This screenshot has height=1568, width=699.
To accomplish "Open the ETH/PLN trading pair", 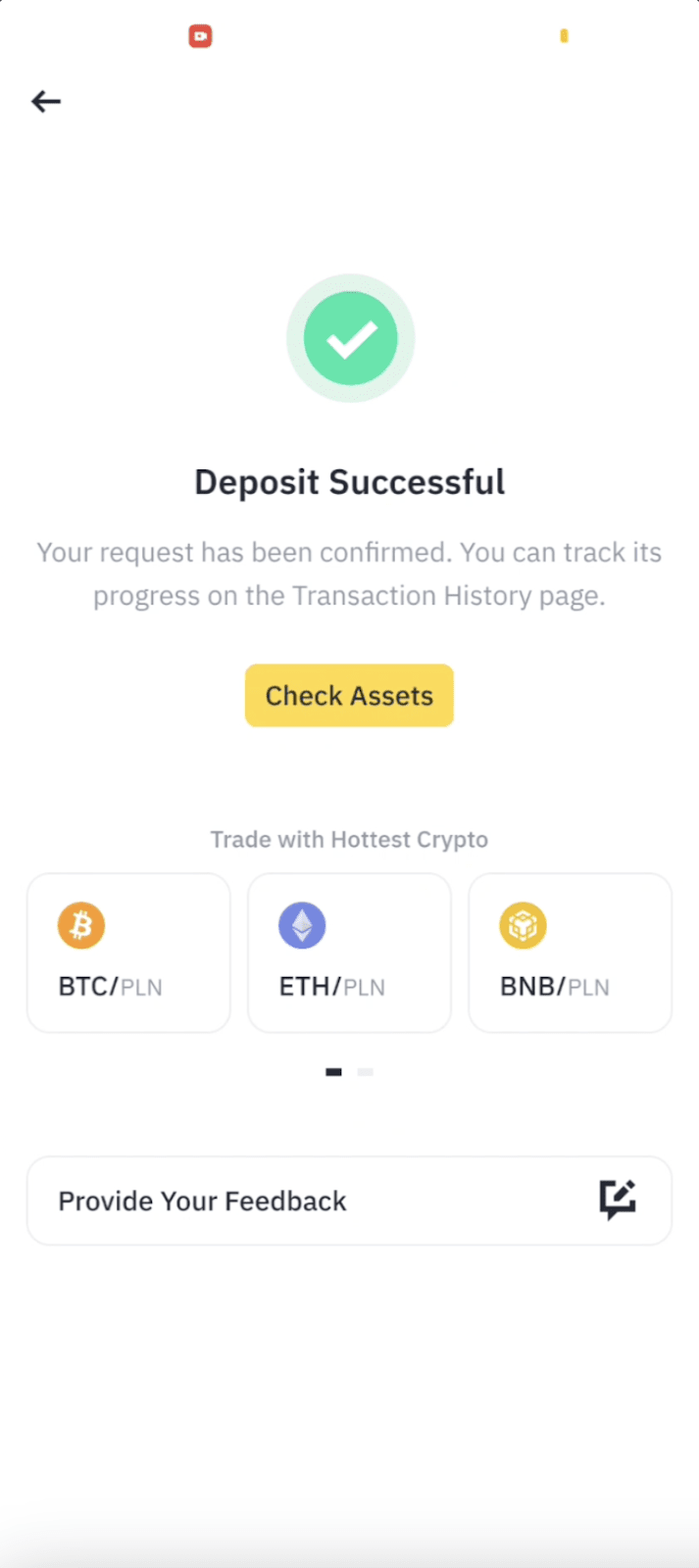I will tap(349, 953).
